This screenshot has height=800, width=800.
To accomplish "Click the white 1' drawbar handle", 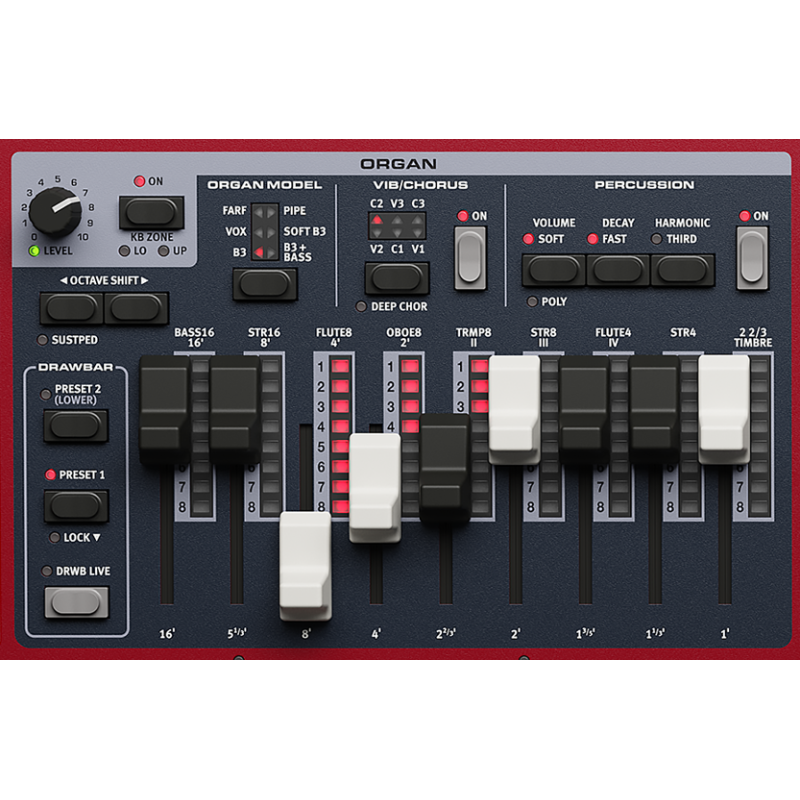I will coord(724,410).
